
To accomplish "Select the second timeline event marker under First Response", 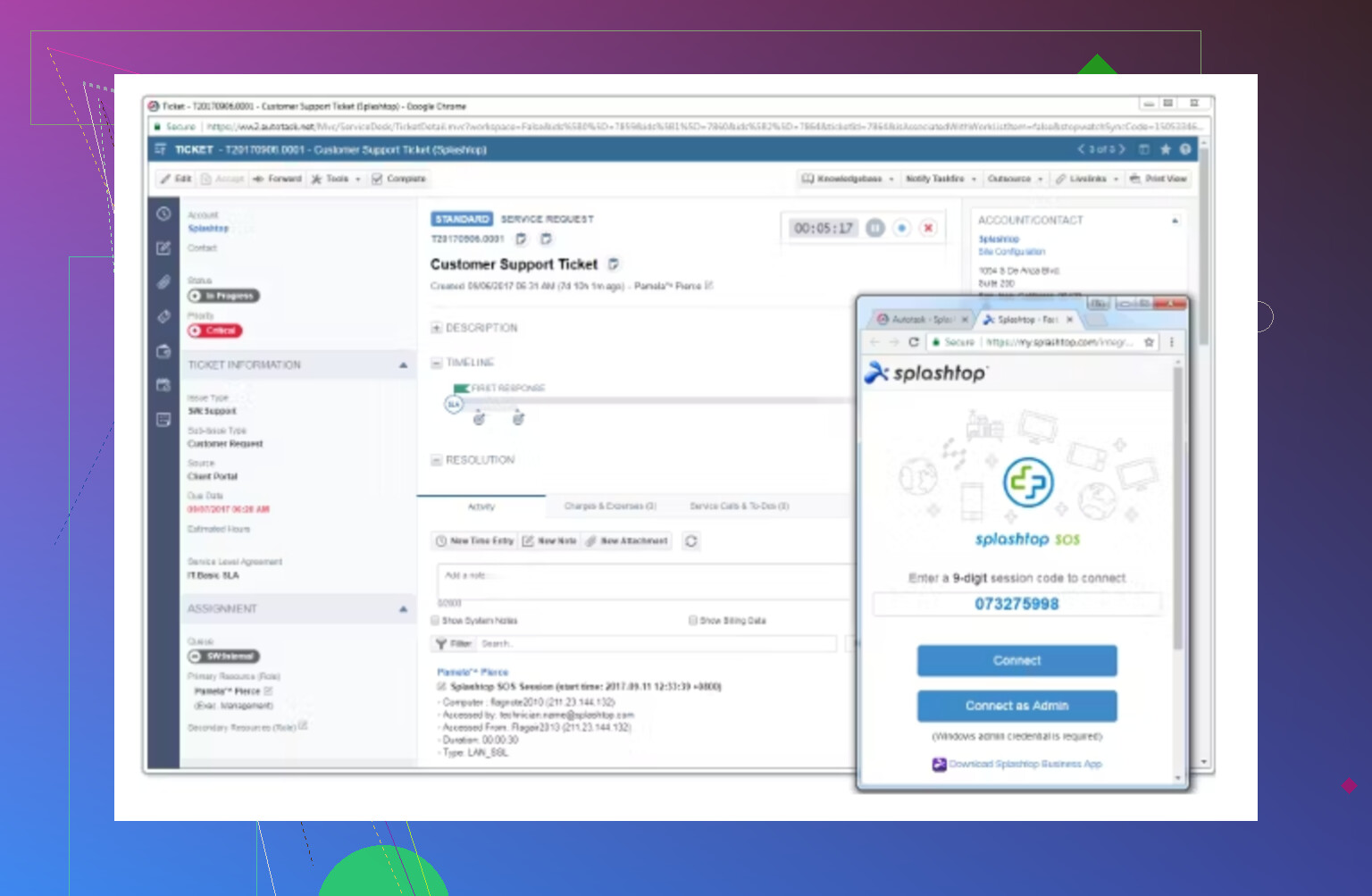I will pyautogui.click(x=518, y=418).
